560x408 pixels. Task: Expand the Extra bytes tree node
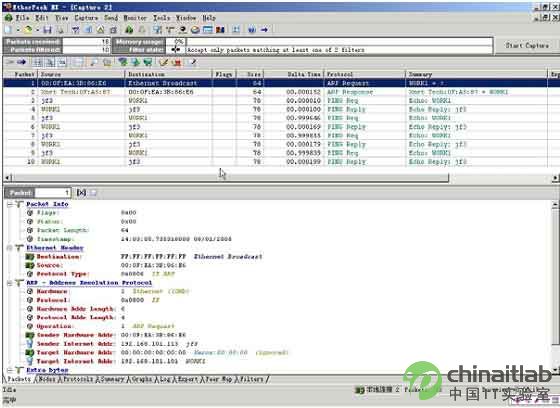coord(10,370)
